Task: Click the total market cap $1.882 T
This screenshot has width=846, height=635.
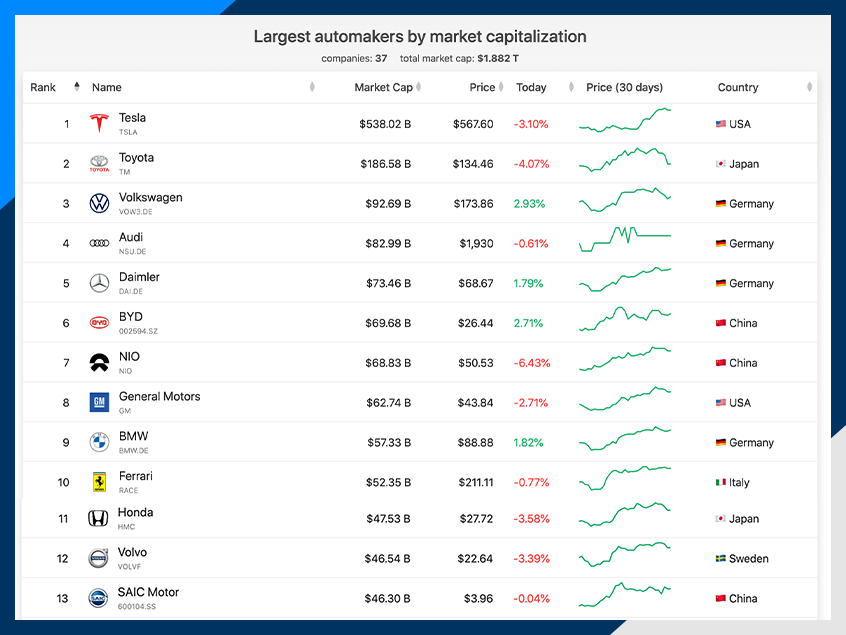Action: pyautogui.click(x=498, y=58)
